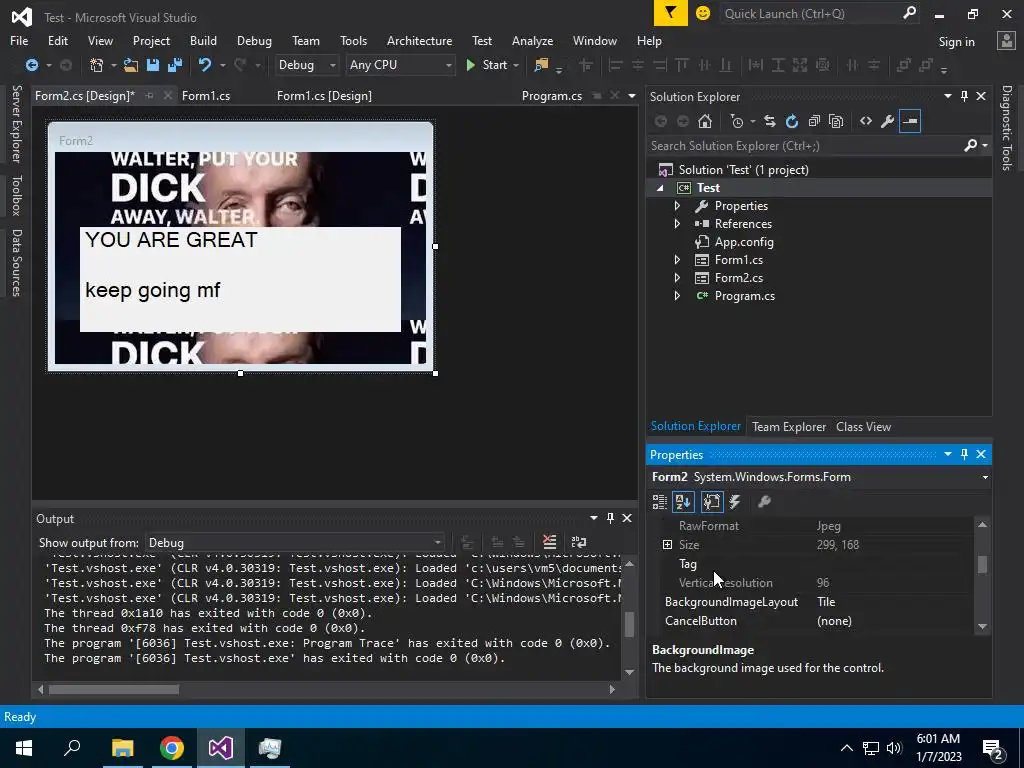
Task: Open the Debug solution configuration dropdown
Action: (x=306, y=65)
